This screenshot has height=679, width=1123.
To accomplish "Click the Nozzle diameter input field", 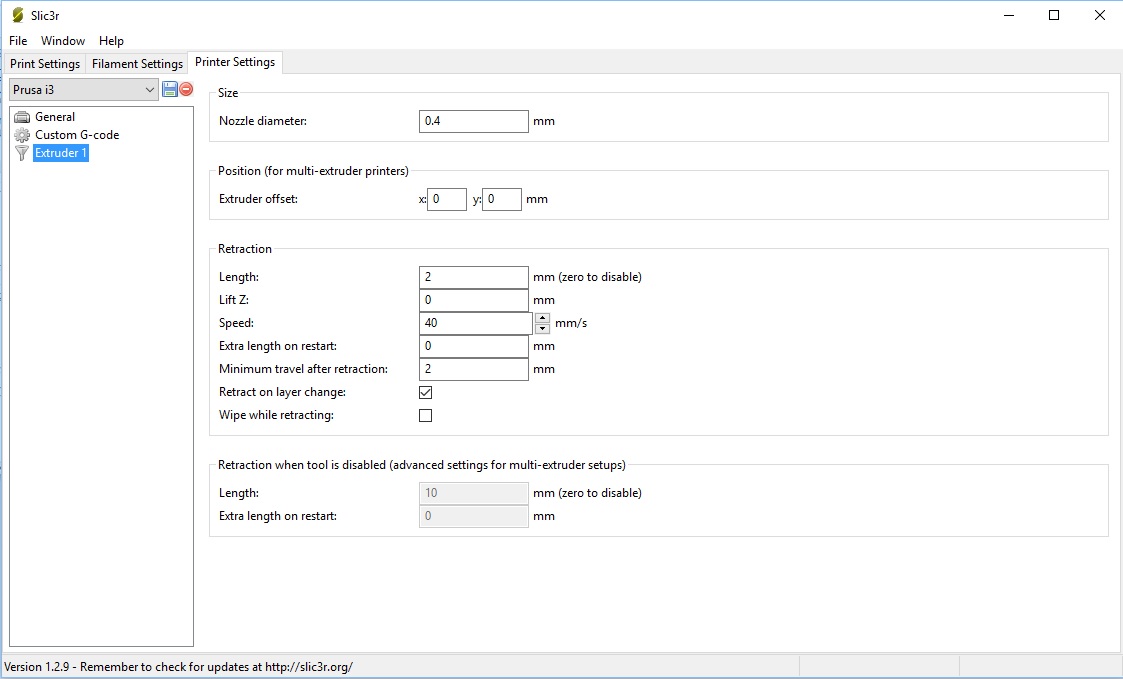I will [x=473, y=121].
